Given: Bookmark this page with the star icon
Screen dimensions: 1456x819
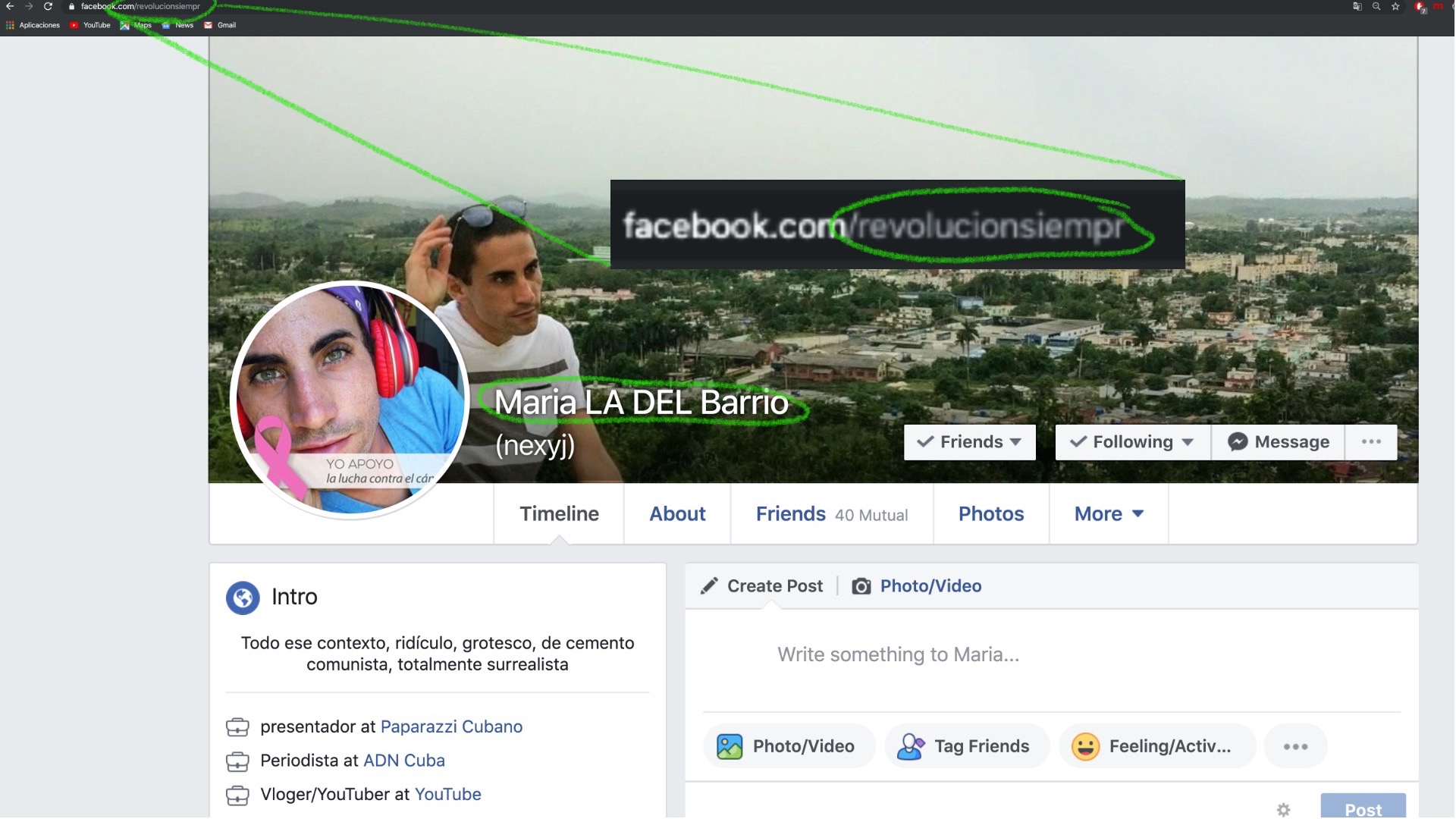Looking at the screenshot, I should point(1395,6).
